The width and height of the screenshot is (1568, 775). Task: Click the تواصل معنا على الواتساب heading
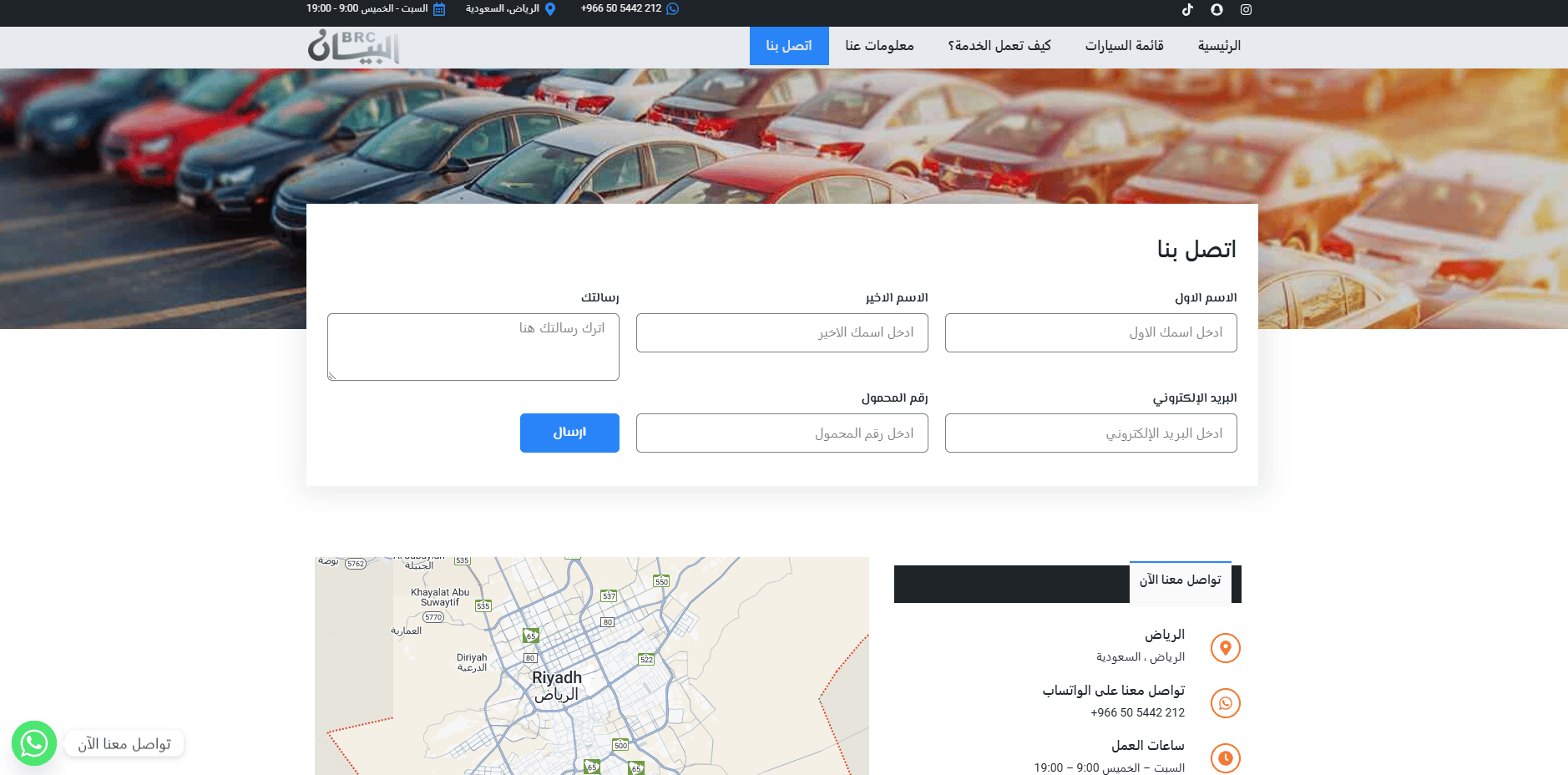[x=1113, y=690]
